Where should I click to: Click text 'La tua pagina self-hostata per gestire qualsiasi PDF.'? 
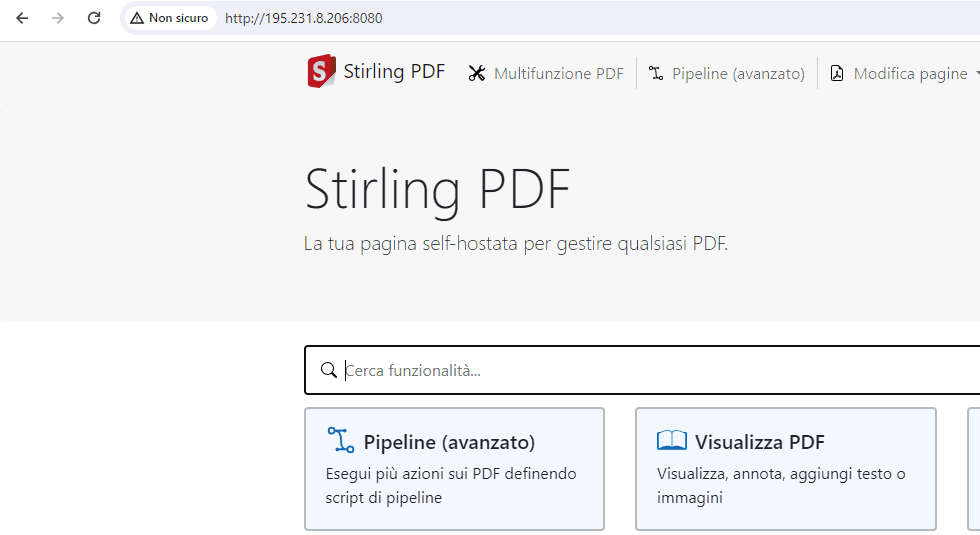tap(516, 243)
